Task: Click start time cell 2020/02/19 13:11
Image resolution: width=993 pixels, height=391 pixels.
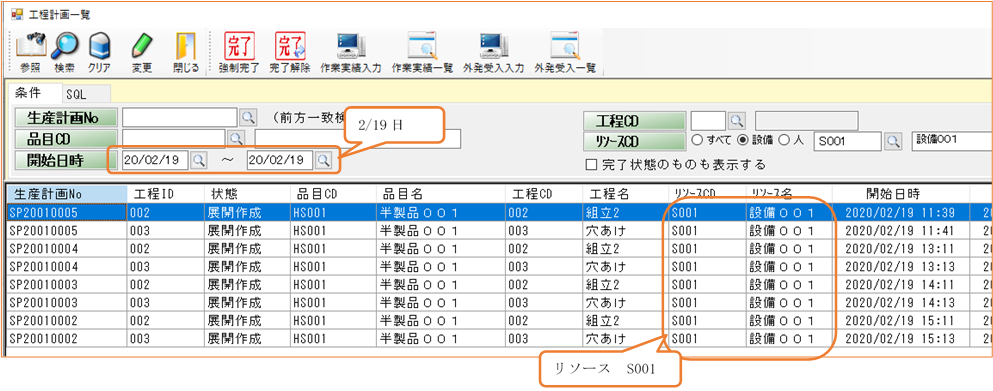Action: click(x=902, y=248)
